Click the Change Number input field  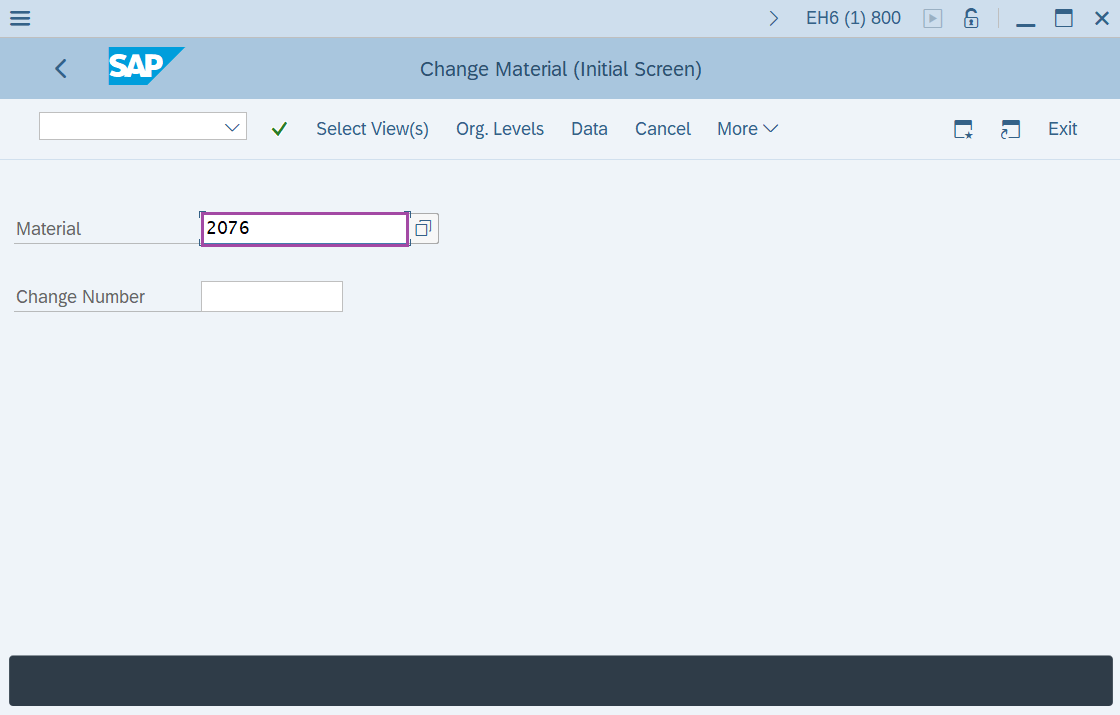pos(272,297)
